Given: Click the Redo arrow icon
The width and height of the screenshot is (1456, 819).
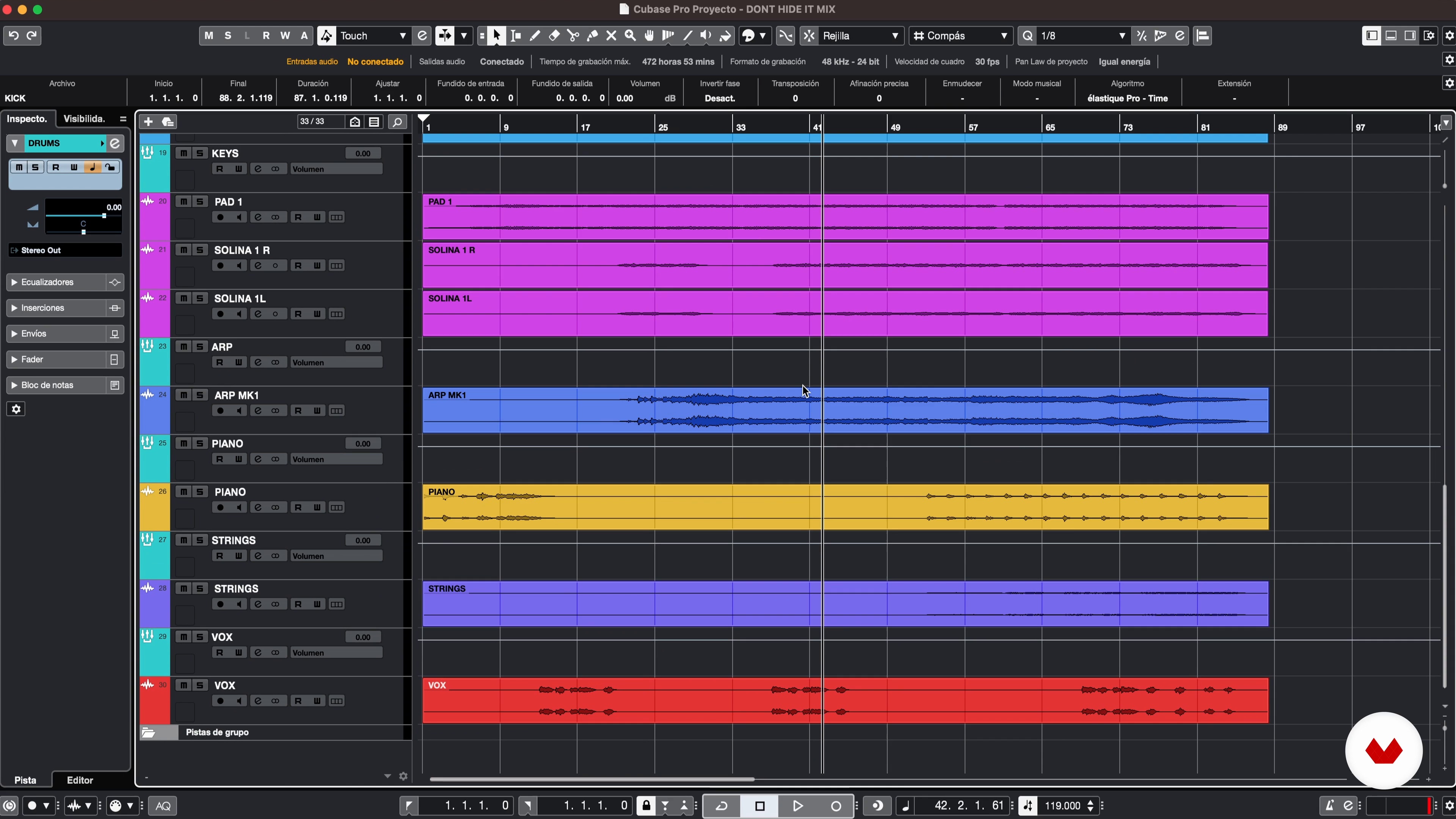Looking at the screenshot, I should (32, 36).
